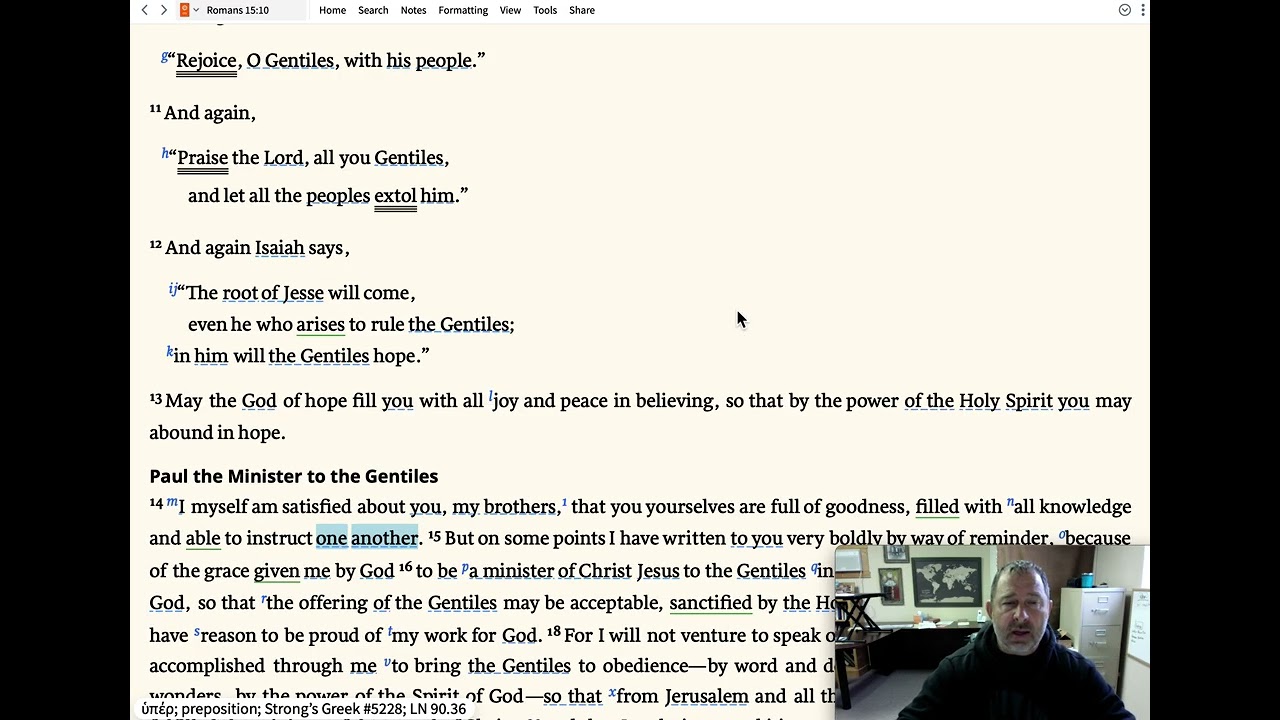Screen dimensions: 1280x720
Task: Open the three-dot panel menu
Action: pyautogui.click(x=1142, y=10)
